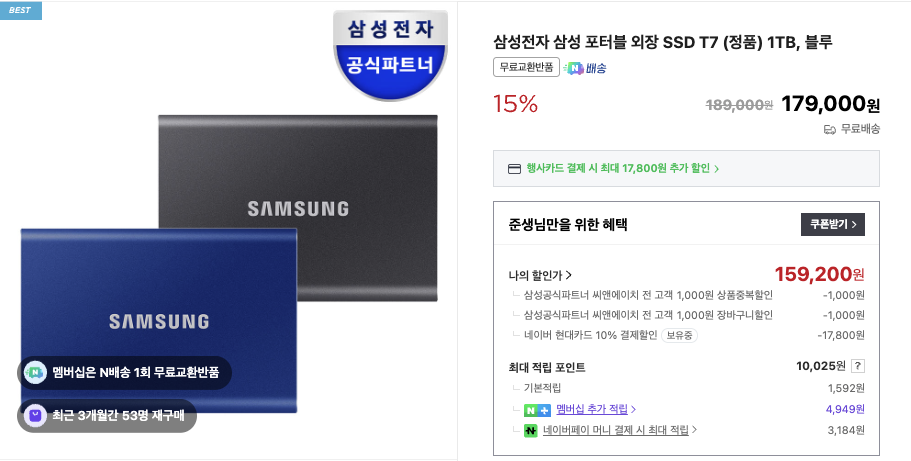This screenshot has height=461, width=911.
Task: Click the blue Samsung T7 SSD image
Action: pos(159,321)
